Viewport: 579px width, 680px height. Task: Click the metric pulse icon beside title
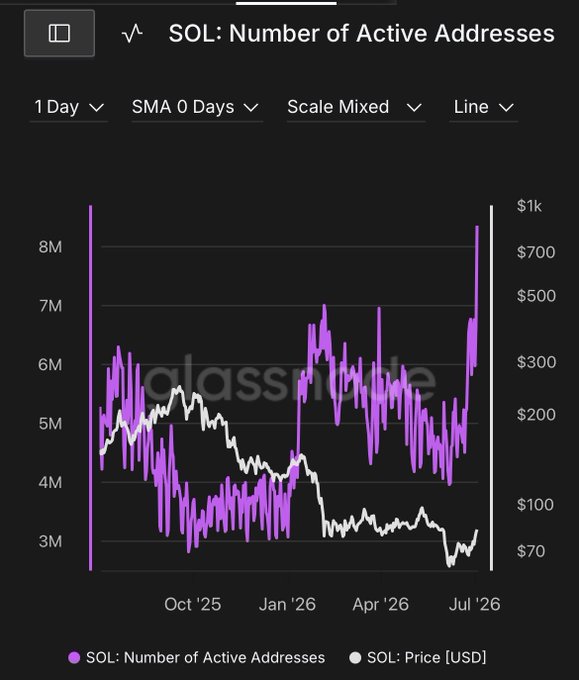[x=132, y=33]
